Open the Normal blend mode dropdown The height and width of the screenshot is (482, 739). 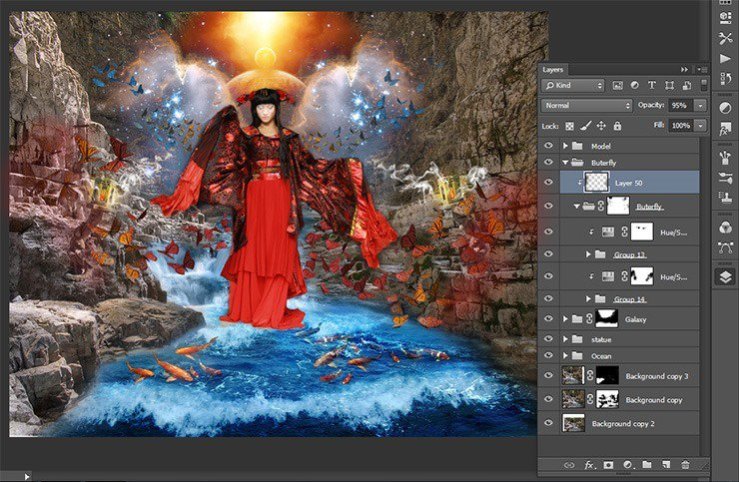coord(587,106)
